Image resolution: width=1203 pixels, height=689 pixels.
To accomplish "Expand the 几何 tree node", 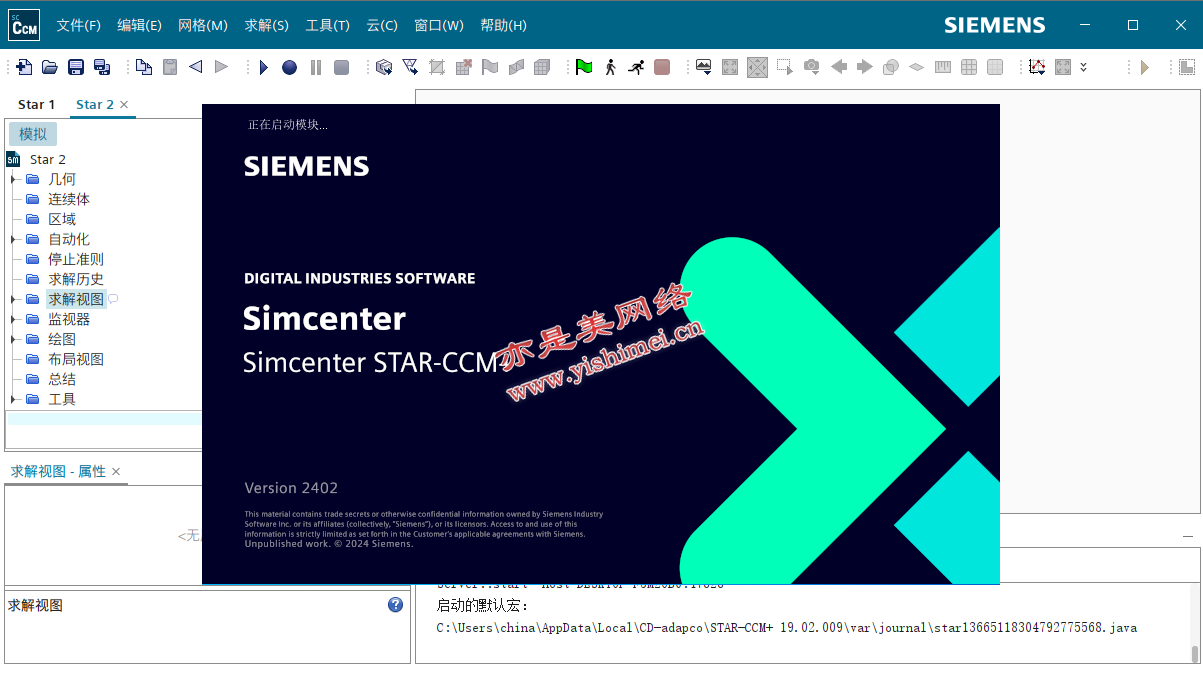I will point(14,179).
